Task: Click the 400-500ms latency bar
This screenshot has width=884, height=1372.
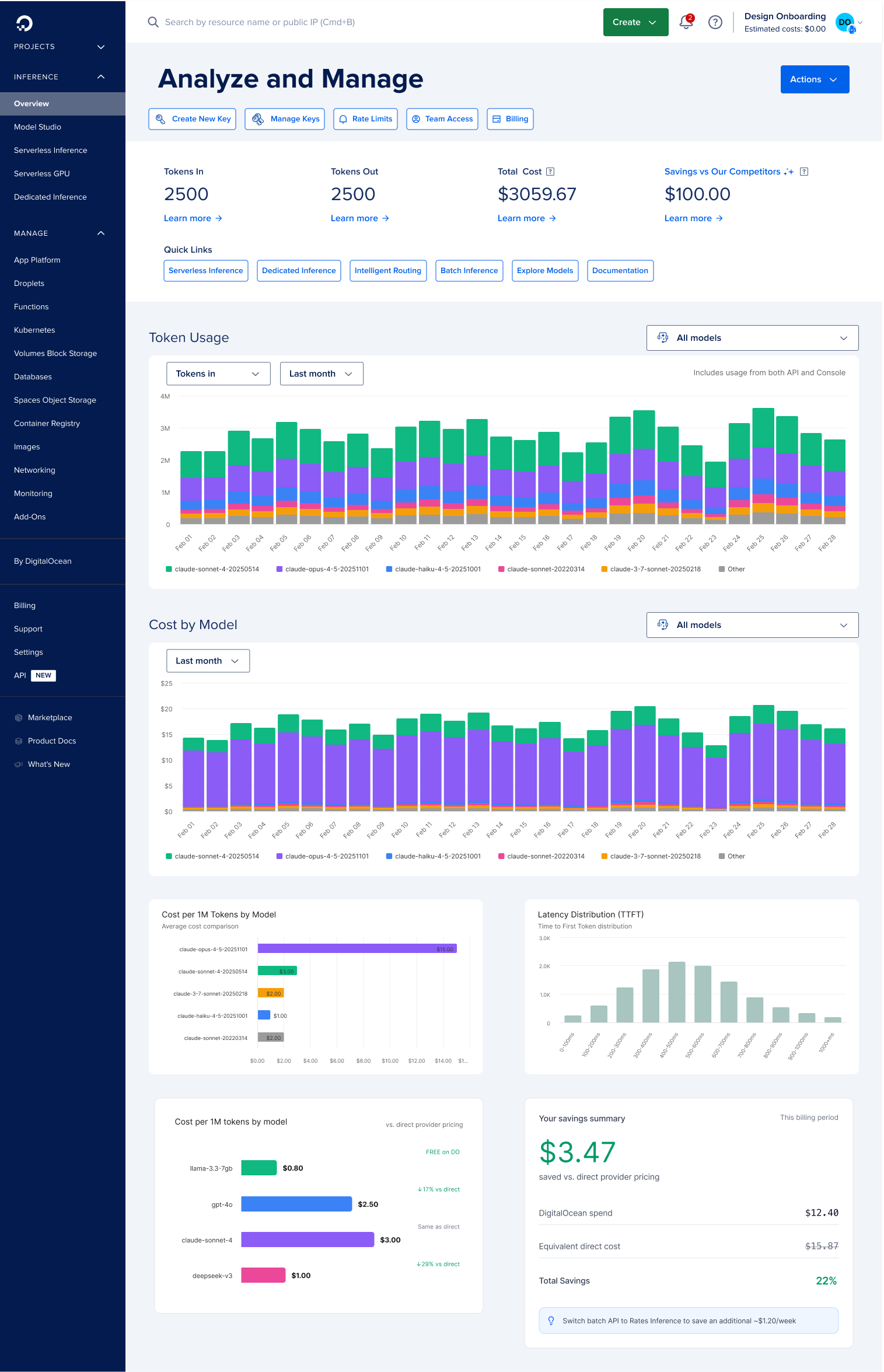Action: 677,992
